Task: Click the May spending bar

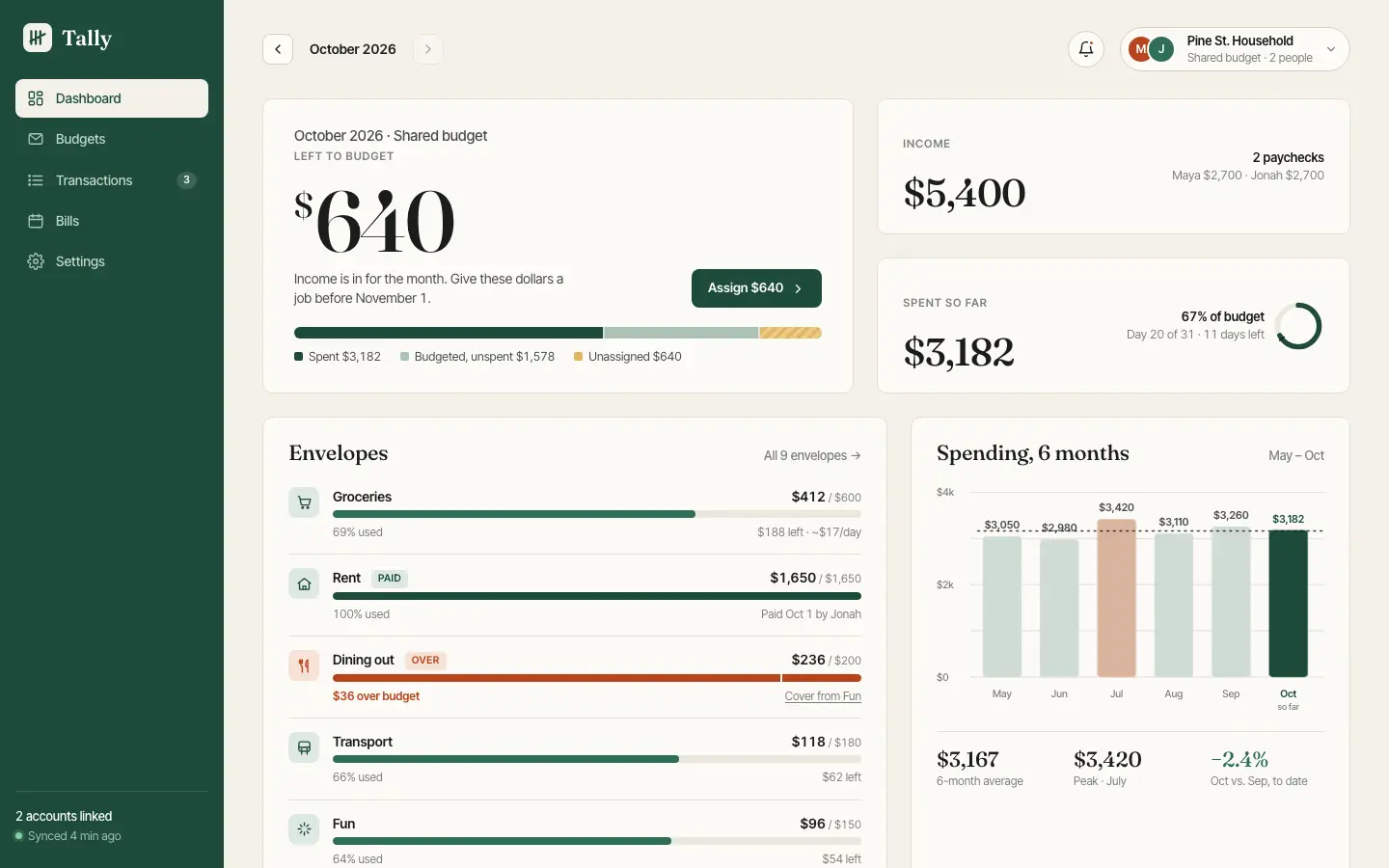Action: click(1002, 607)
